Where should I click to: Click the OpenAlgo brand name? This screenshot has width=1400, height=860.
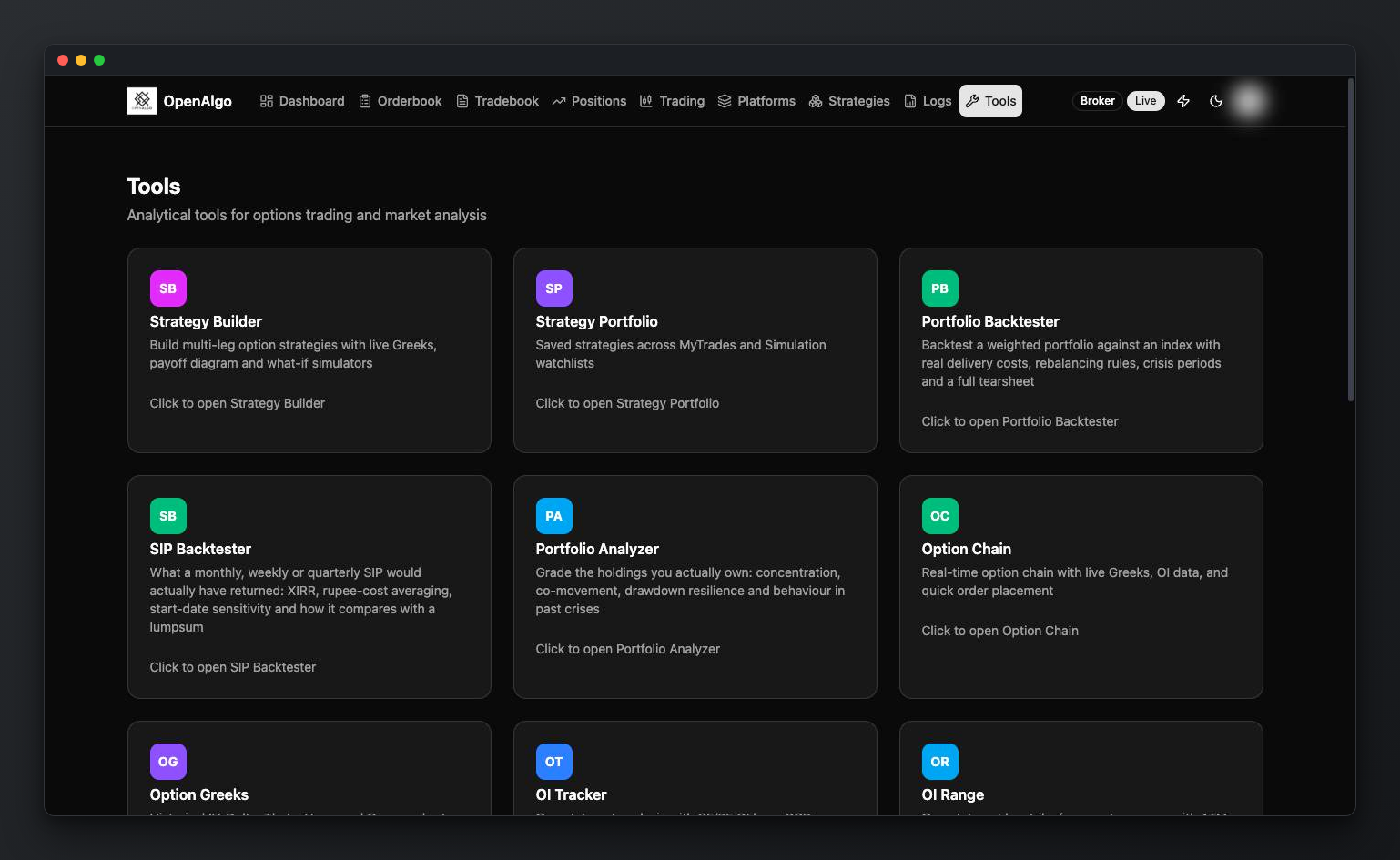[198, 101]
